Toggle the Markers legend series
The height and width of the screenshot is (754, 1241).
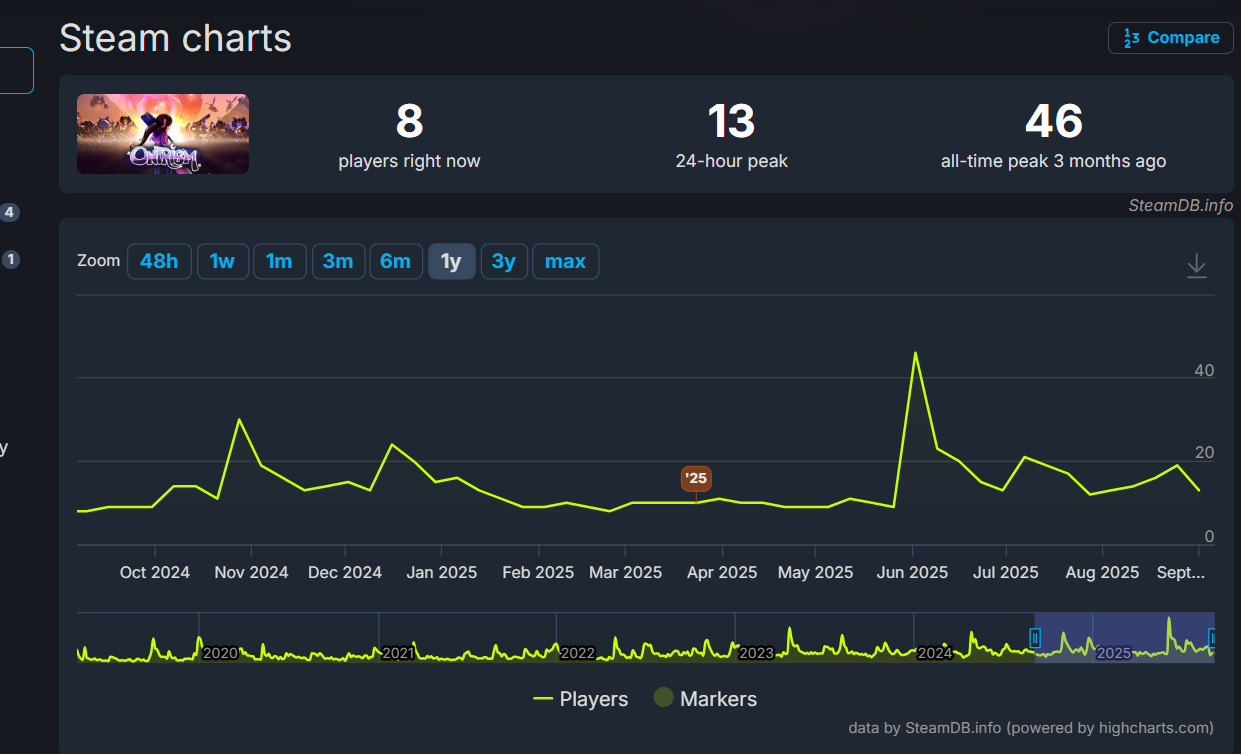coord(705,699)
